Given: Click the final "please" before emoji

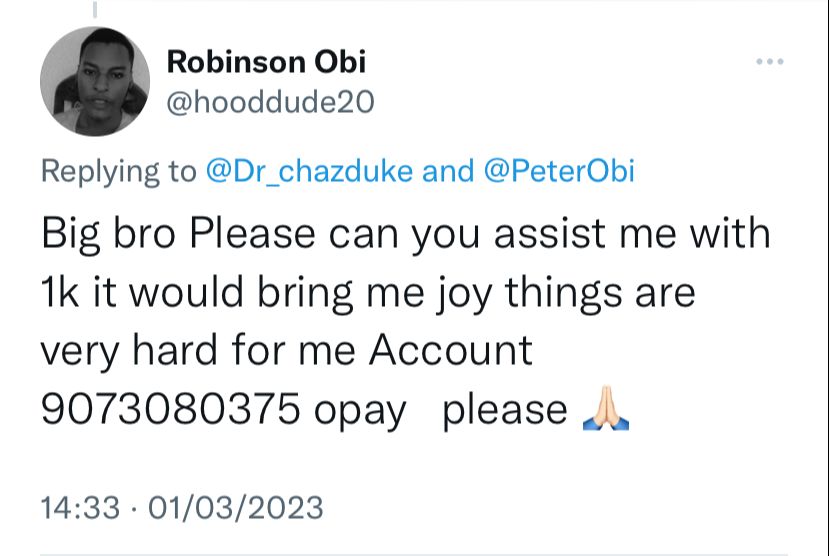Looking at the screenshot, I should [505, 411].
